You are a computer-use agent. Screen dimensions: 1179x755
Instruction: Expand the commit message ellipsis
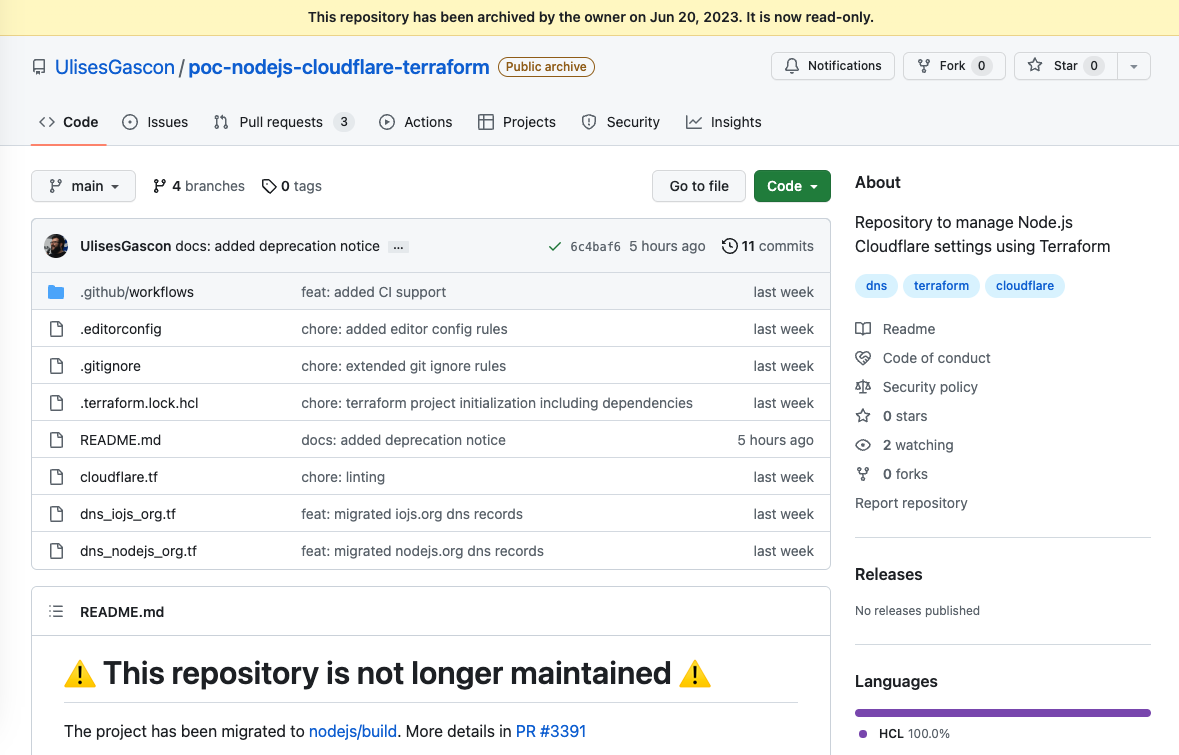click(398, 247)
